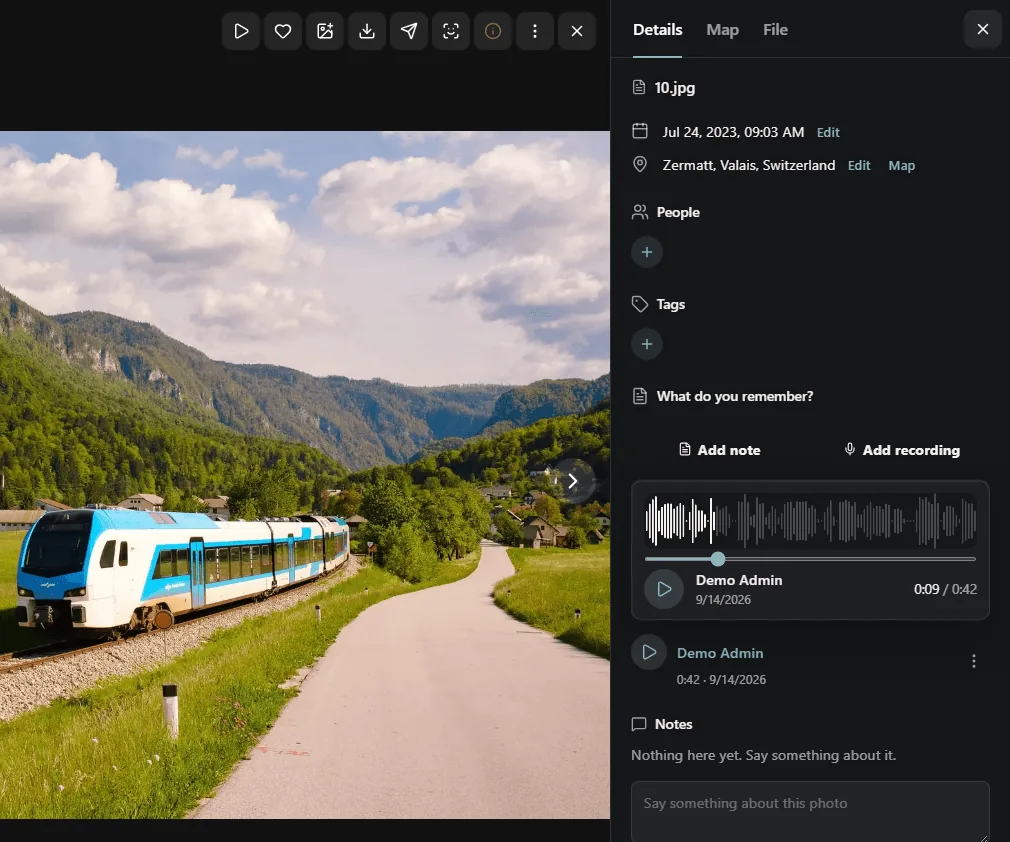Edit the Zermatt location

[x=859, y=166]
